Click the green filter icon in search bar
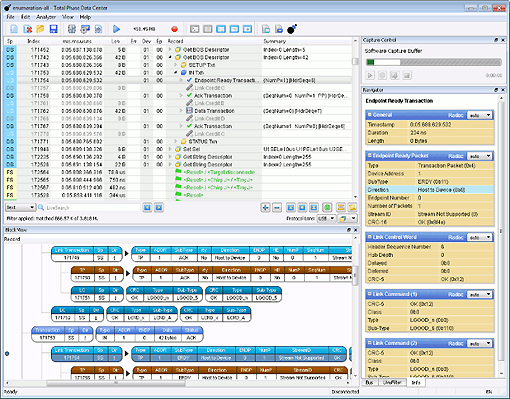 tap(327, 208)
